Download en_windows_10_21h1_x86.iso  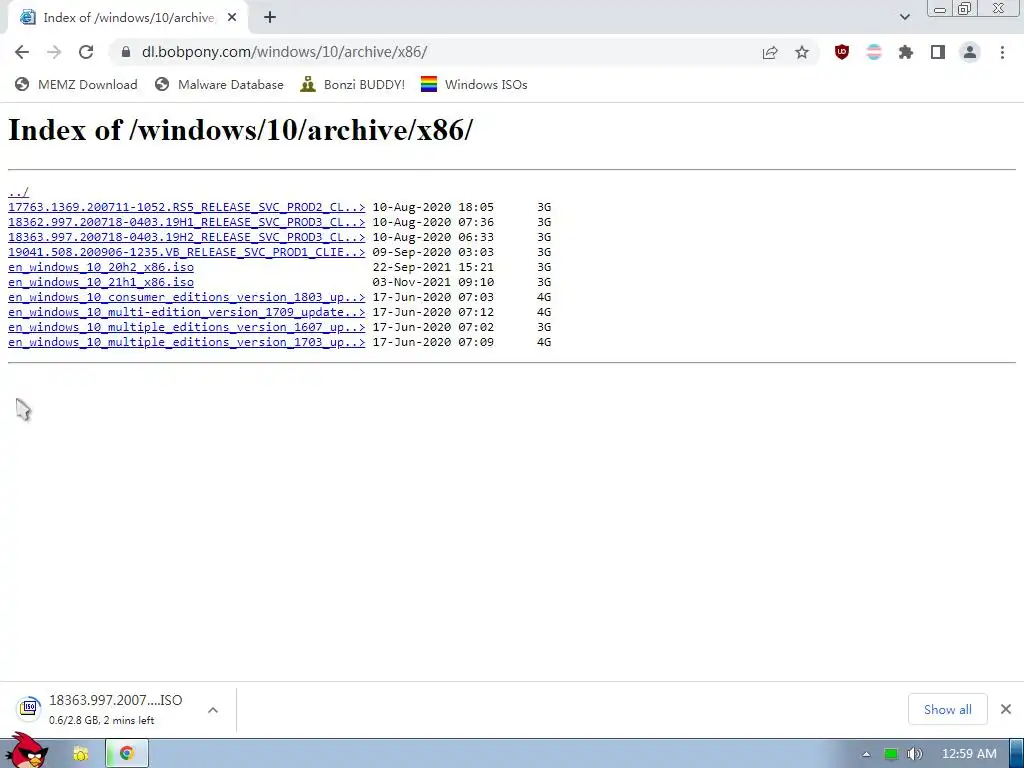click(101, 282)
